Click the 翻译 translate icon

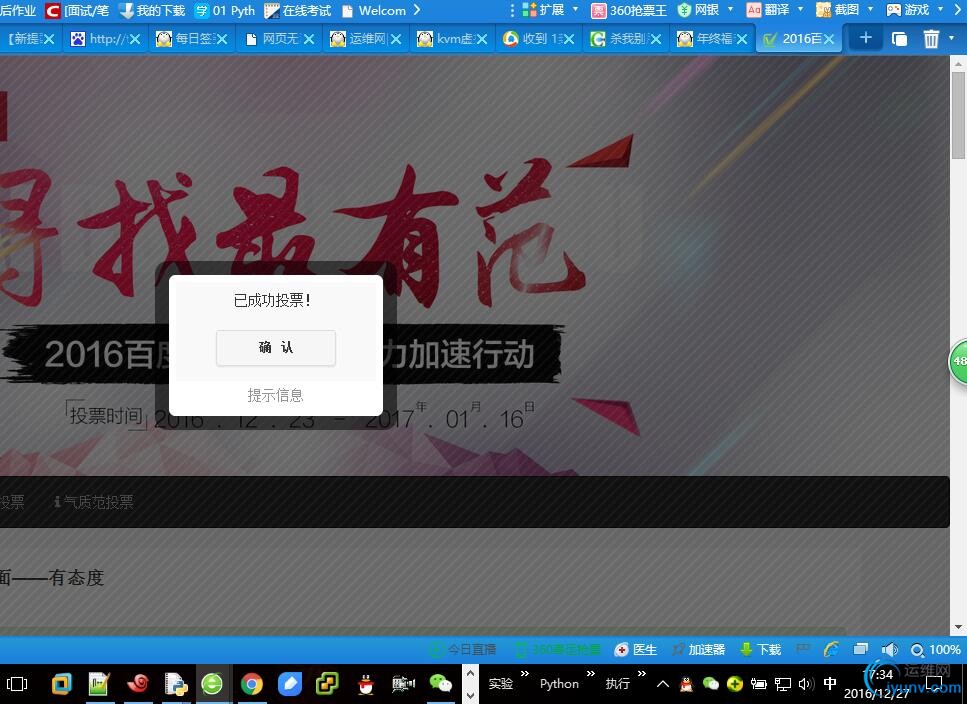click(754, 10)
